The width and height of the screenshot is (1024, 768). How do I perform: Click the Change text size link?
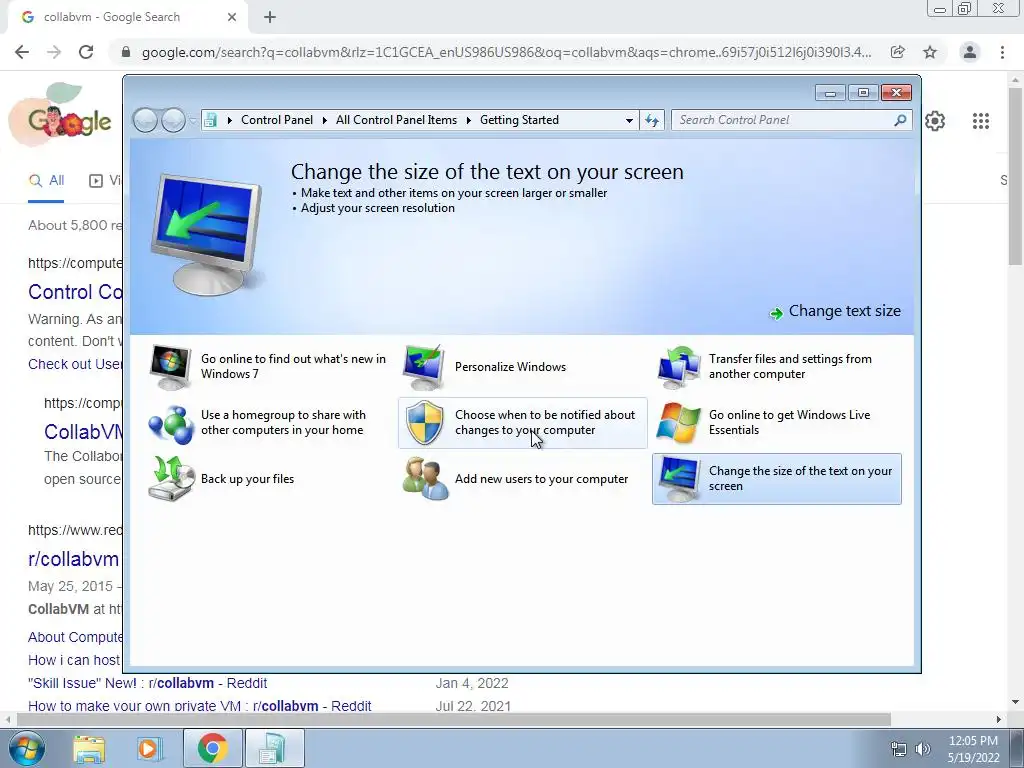click(844, 311)
